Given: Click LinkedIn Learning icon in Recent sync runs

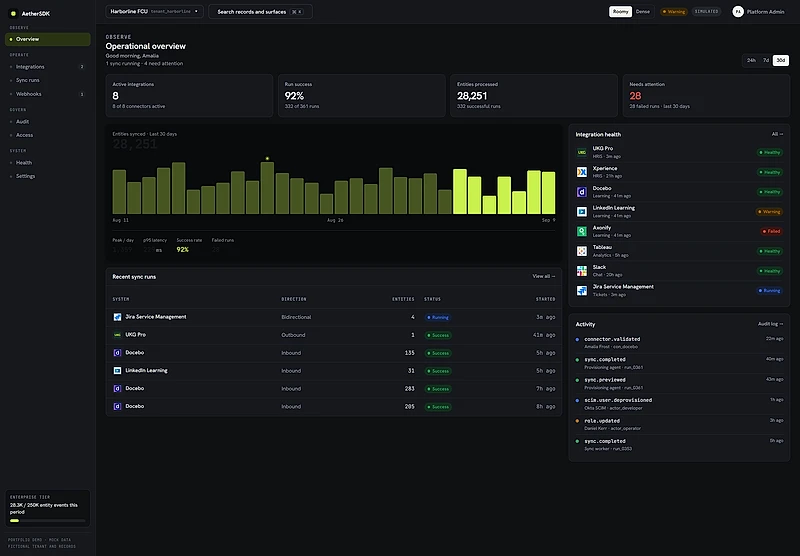Looking at the screenshot, I should coord(117,370).
